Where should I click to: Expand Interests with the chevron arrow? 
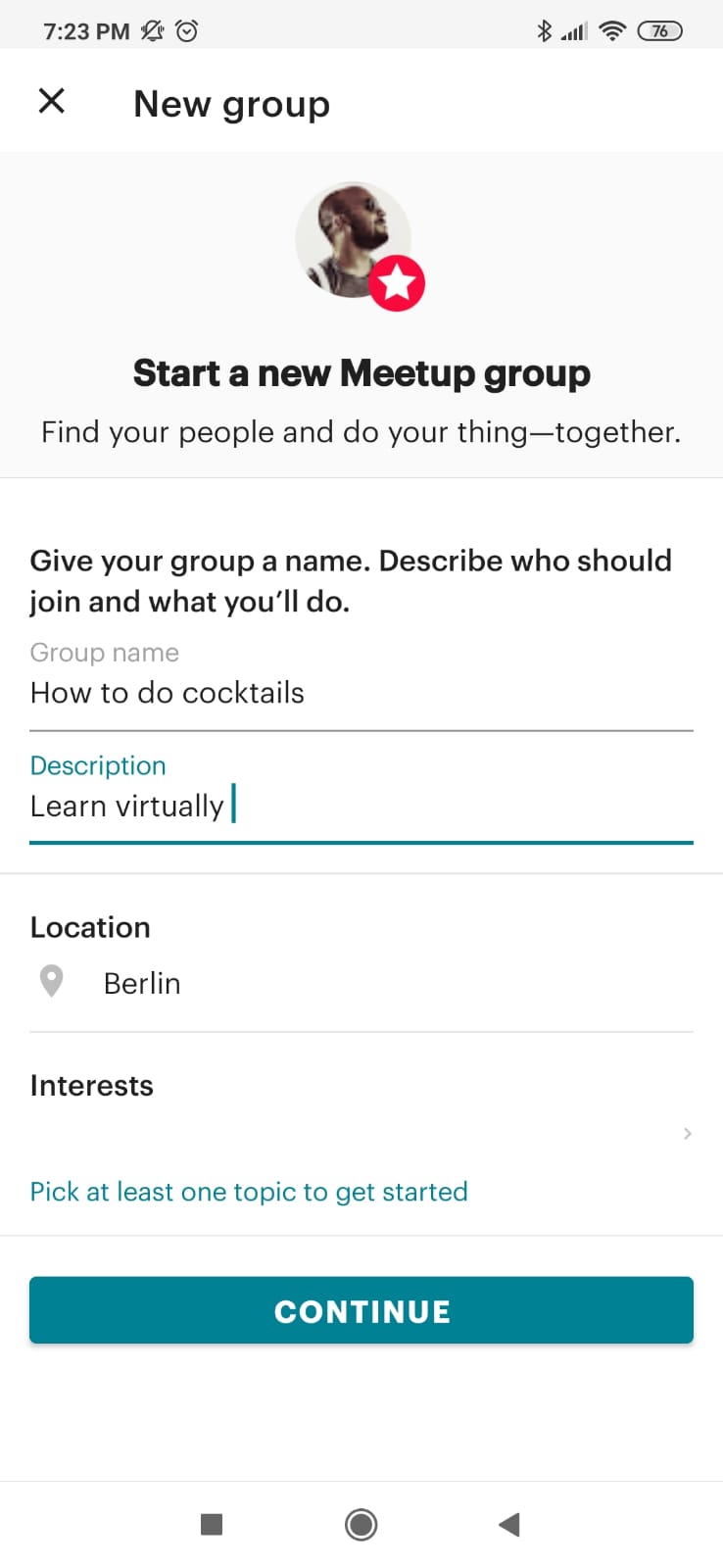pyautogui.click(x=687, y=1134)
